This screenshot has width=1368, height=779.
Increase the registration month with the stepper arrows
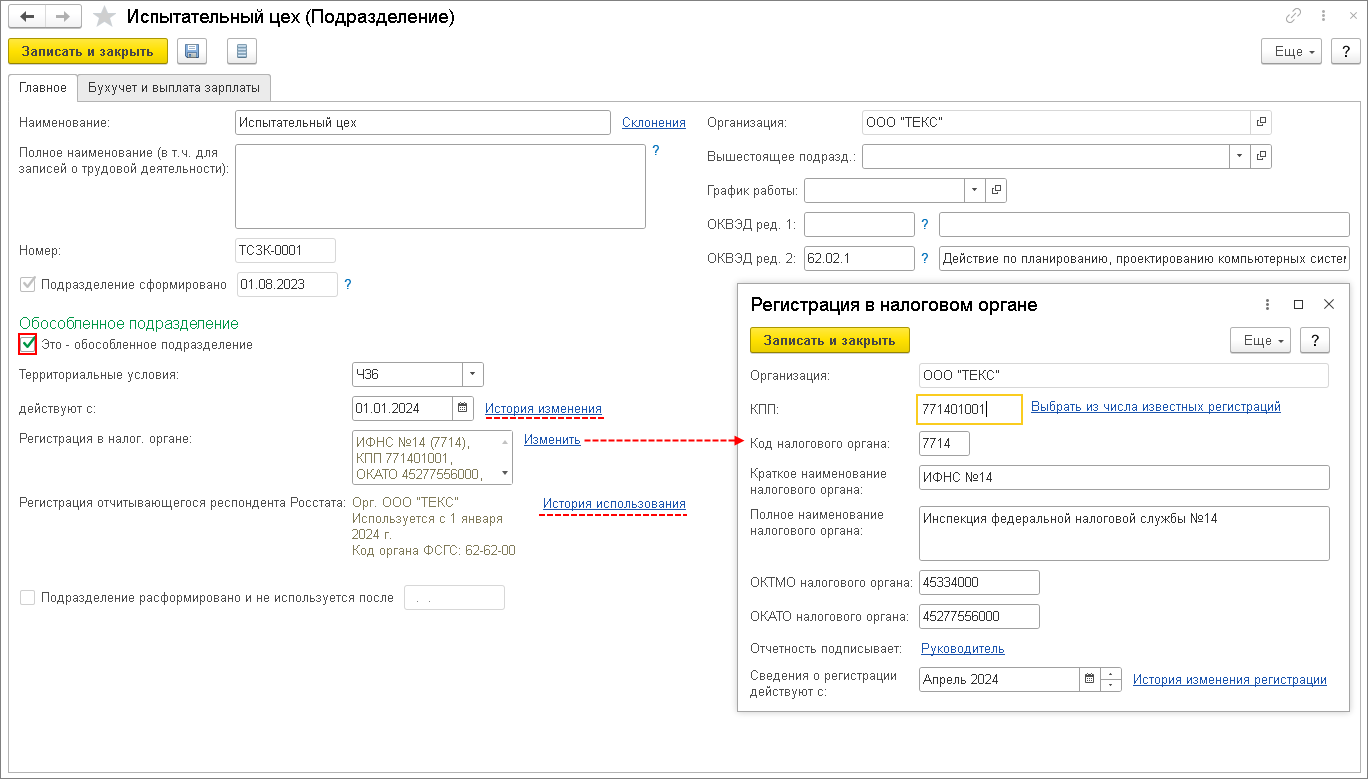pos(1111,674)
